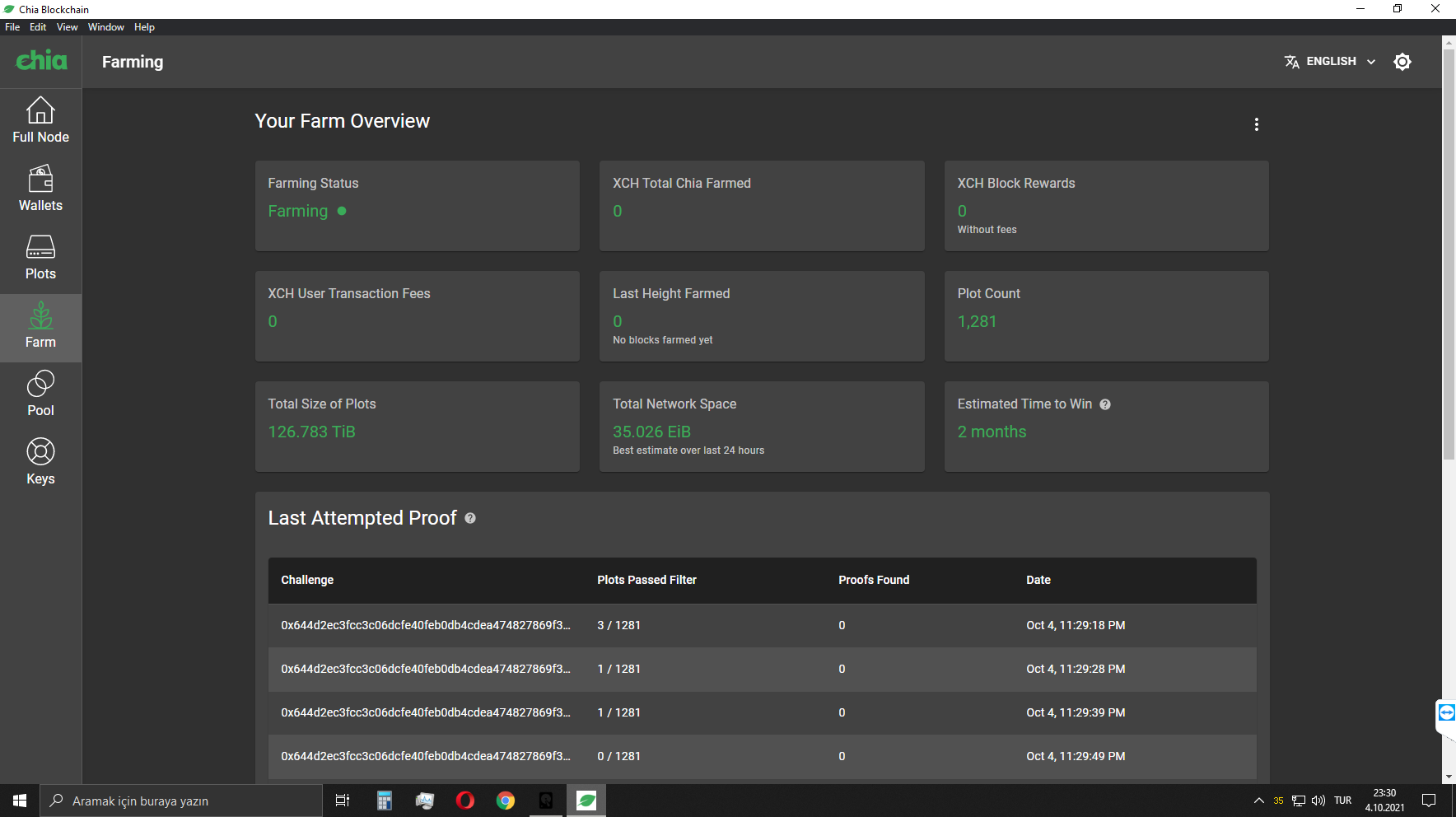Click the green Farming status text
The height and width of the screenshot is (817, 1456).
point(297,211)
